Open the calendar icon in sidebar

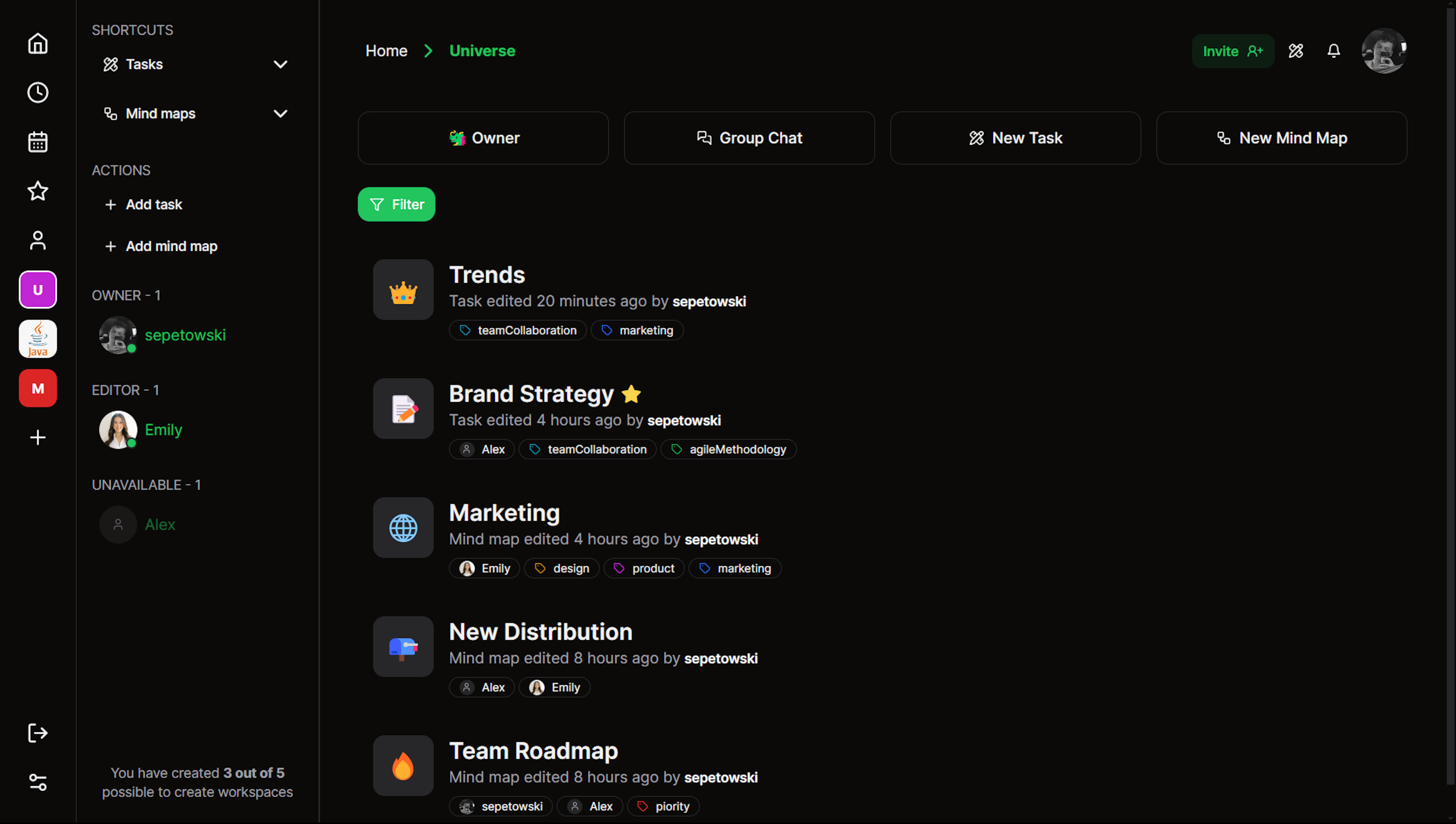pos(38,142)
